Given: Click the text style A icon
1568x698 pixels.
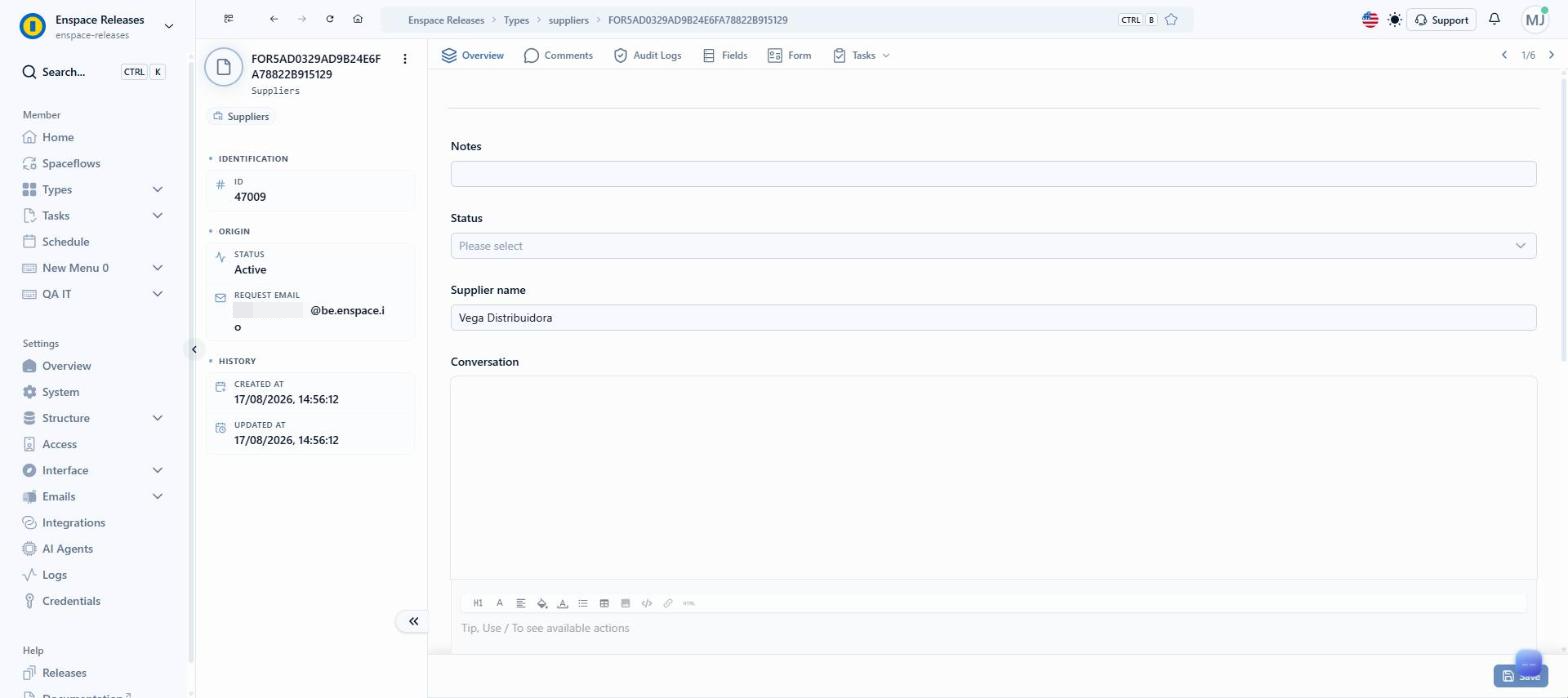Looking at the screenshot, I should point(499,603).
